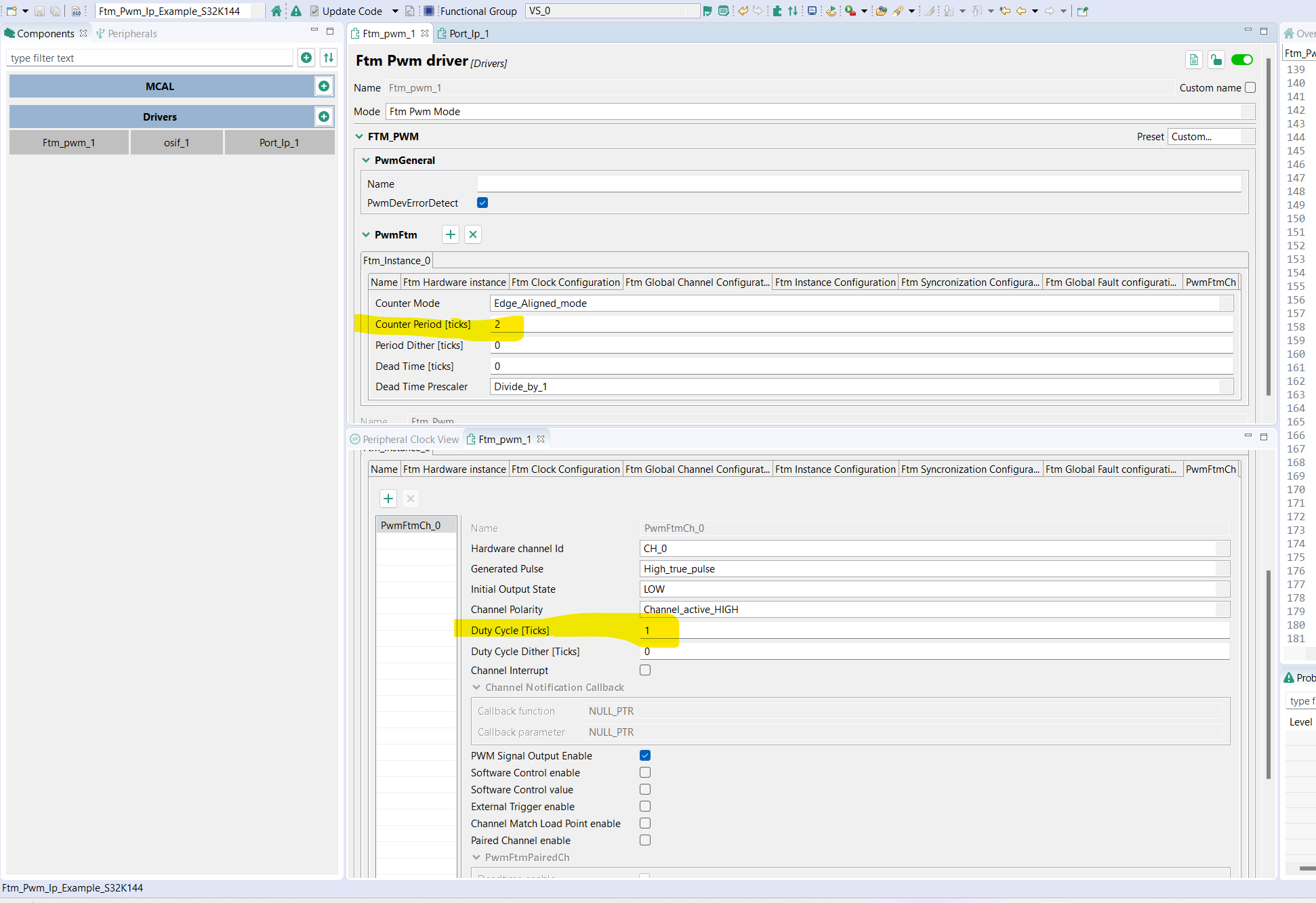Click the green plus next to MCAL
1316x903 pixels.
pos(324,86)
